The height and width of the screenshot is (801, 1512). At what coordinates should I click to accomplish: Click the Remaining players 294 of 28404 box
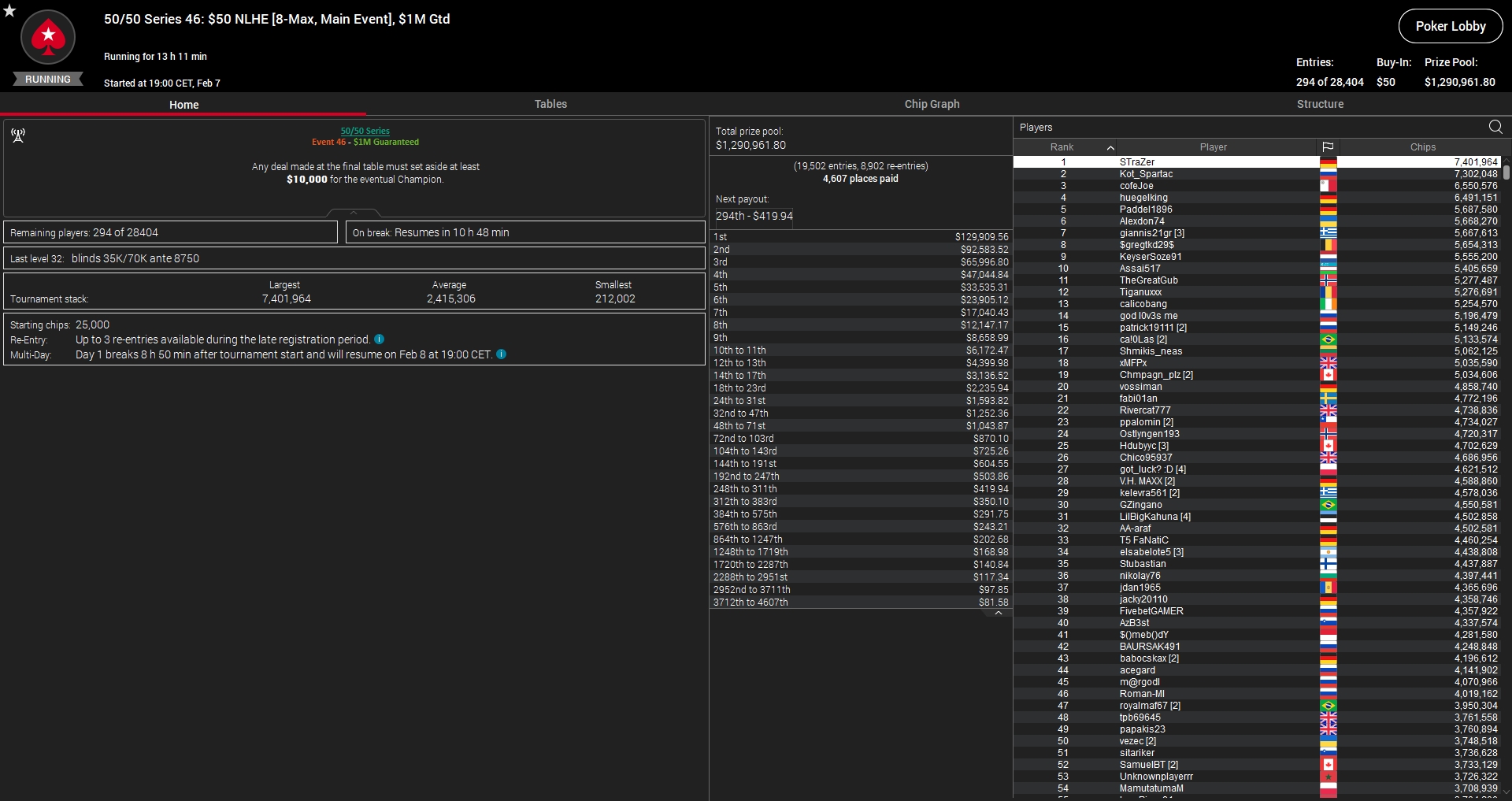(x=171, y=232)
